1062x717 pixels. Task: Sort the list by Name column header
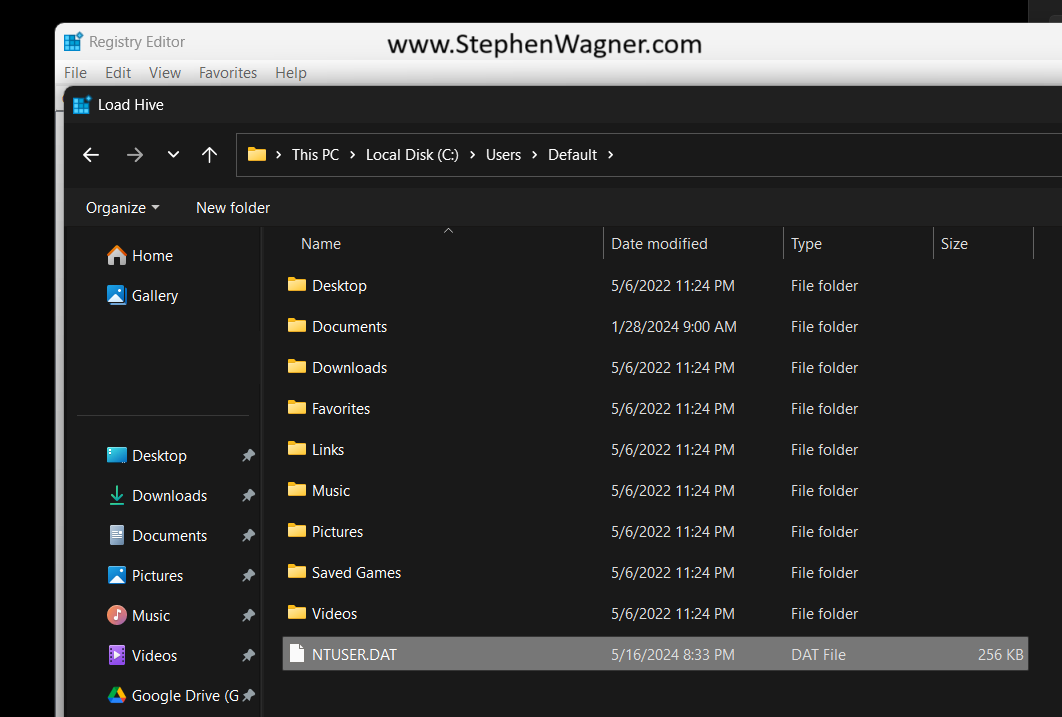(321, 244)
